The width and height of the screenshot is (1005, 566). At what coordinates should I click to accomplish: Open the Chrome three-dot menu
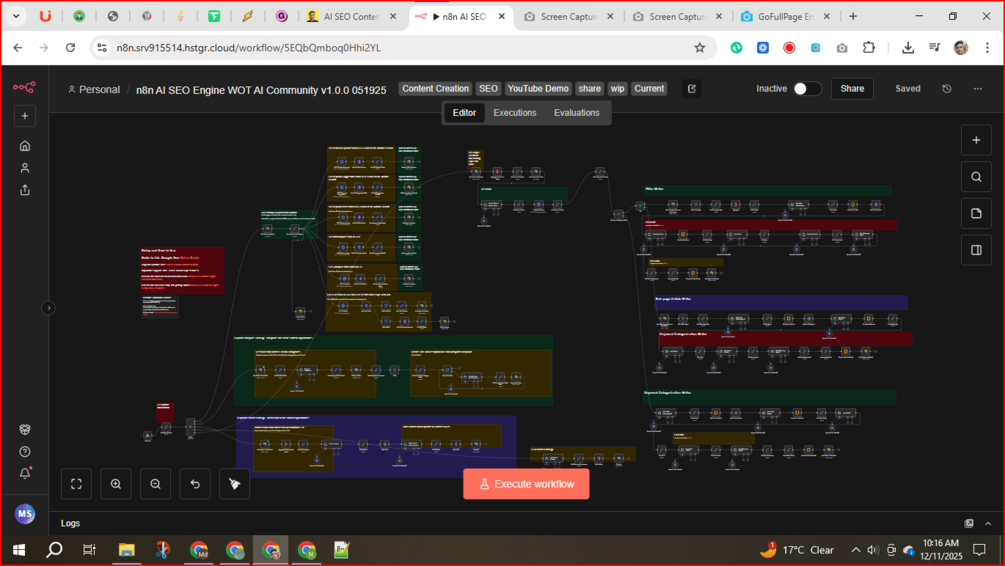pyautogui.click(x=987, y=48)
